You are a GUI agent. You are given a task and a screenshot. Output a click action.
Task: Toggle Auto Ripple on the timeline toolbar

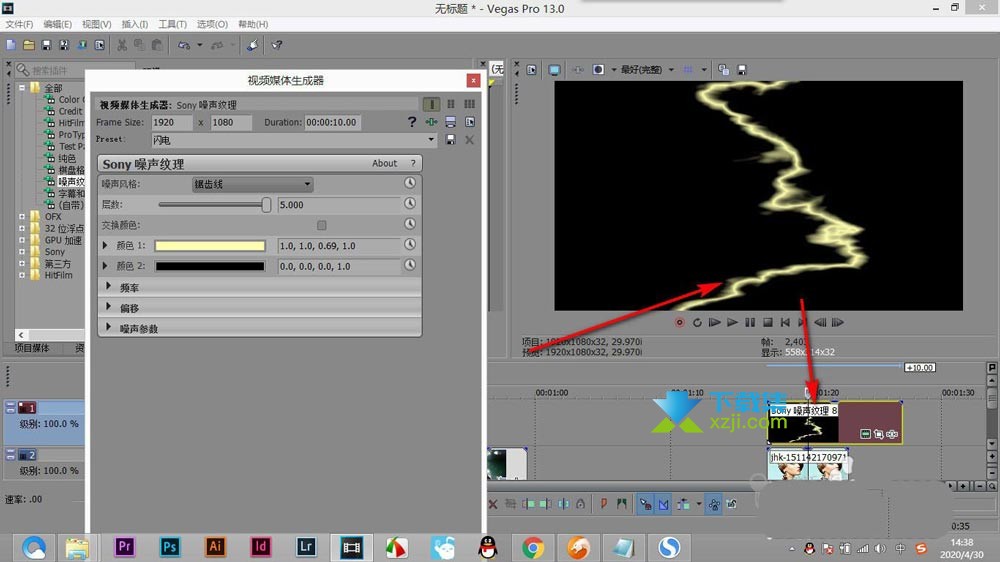coord(683,504)
